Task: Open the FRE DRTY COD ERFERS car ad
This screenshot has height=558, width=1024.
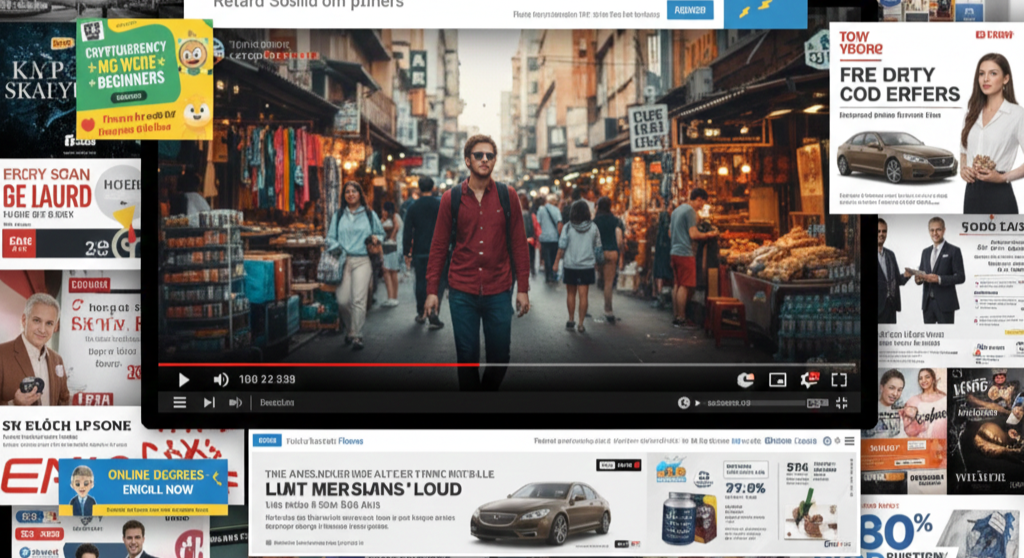Action: coord(926,118)
